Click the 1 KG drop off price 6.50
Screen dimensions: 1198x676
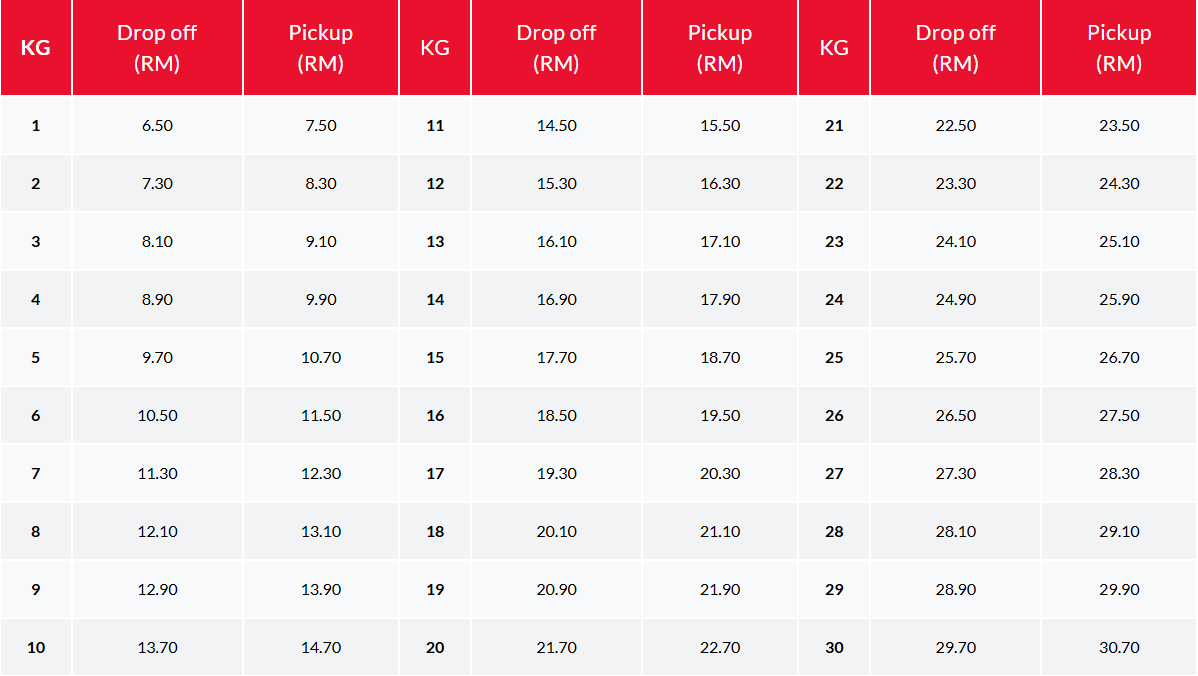pos(157,126)
